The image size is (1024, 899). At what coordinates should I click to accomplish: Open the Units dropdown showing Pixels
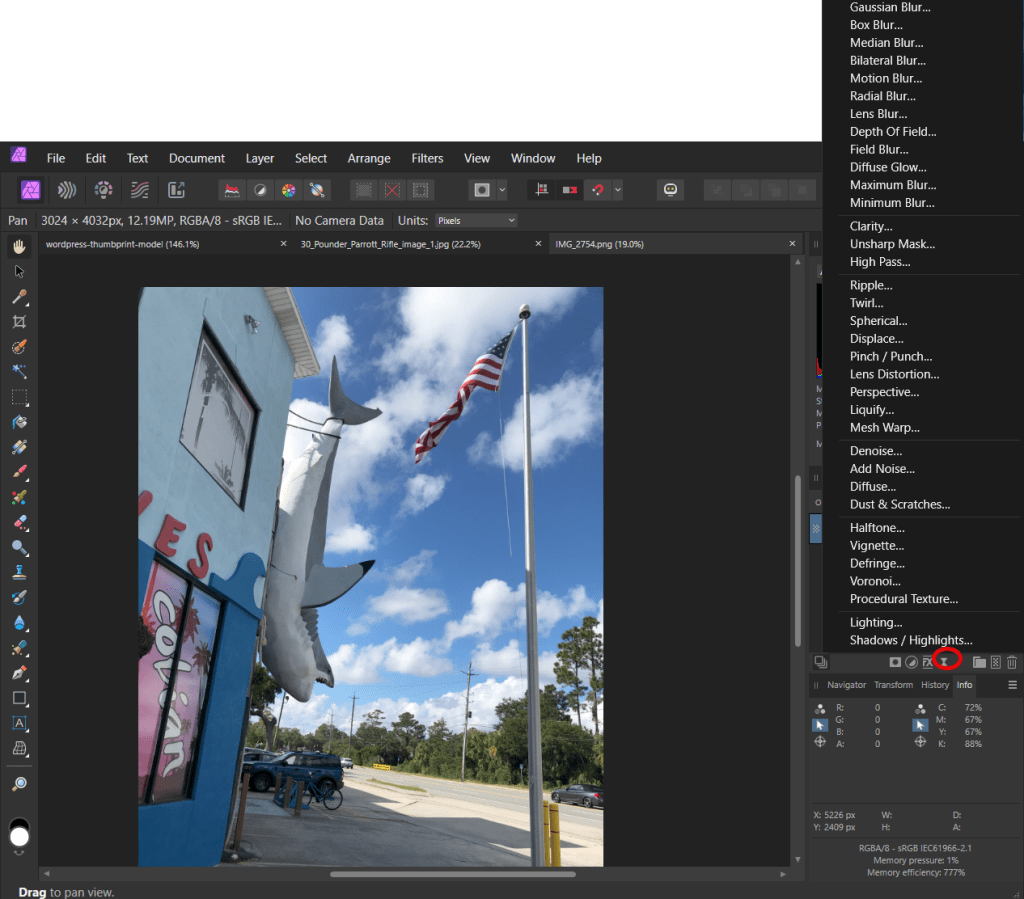pyautogui.click(x=476, y=220)
